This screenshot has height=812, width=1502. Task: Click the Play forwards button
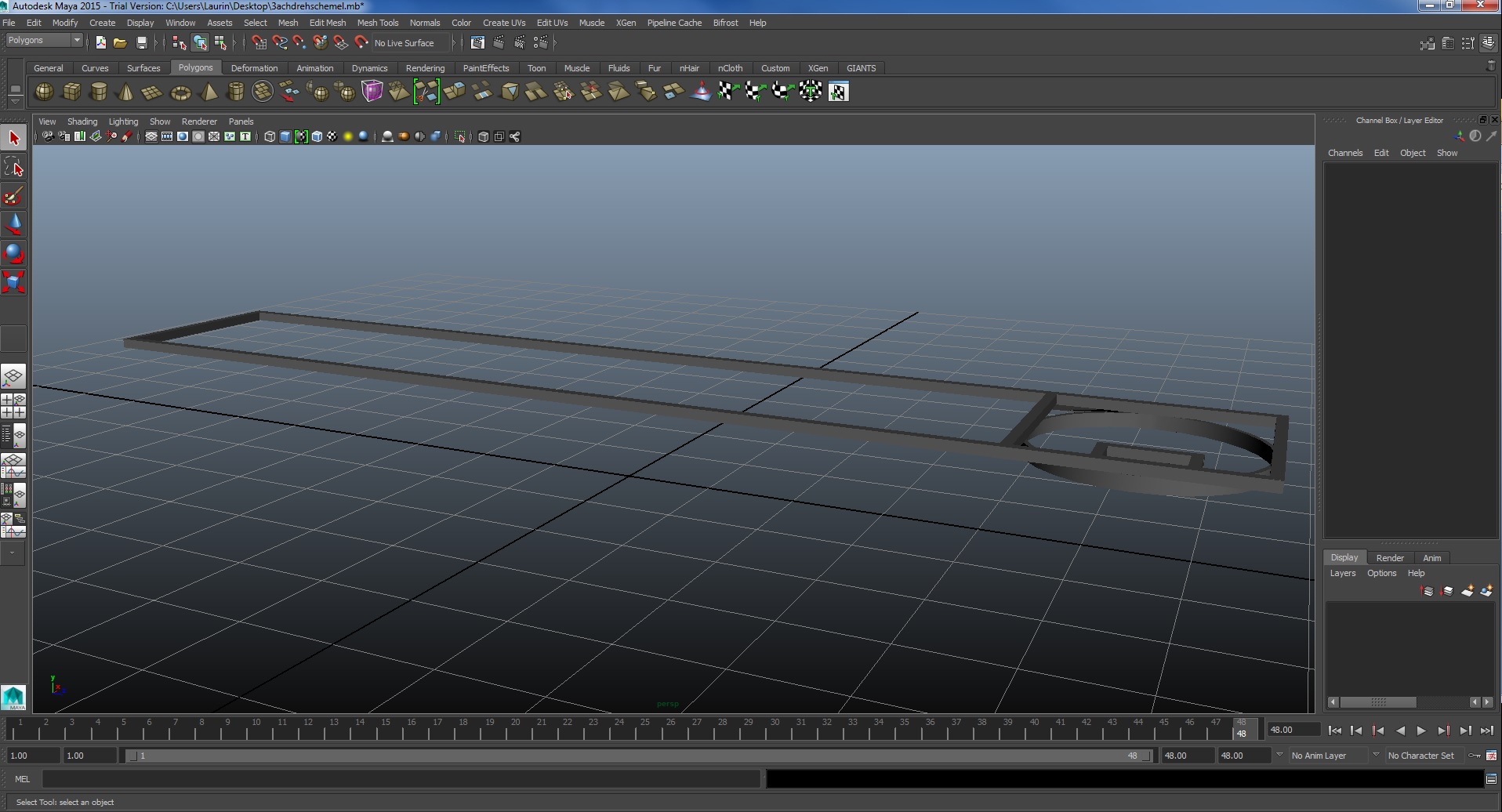[x=1421, y=730]
